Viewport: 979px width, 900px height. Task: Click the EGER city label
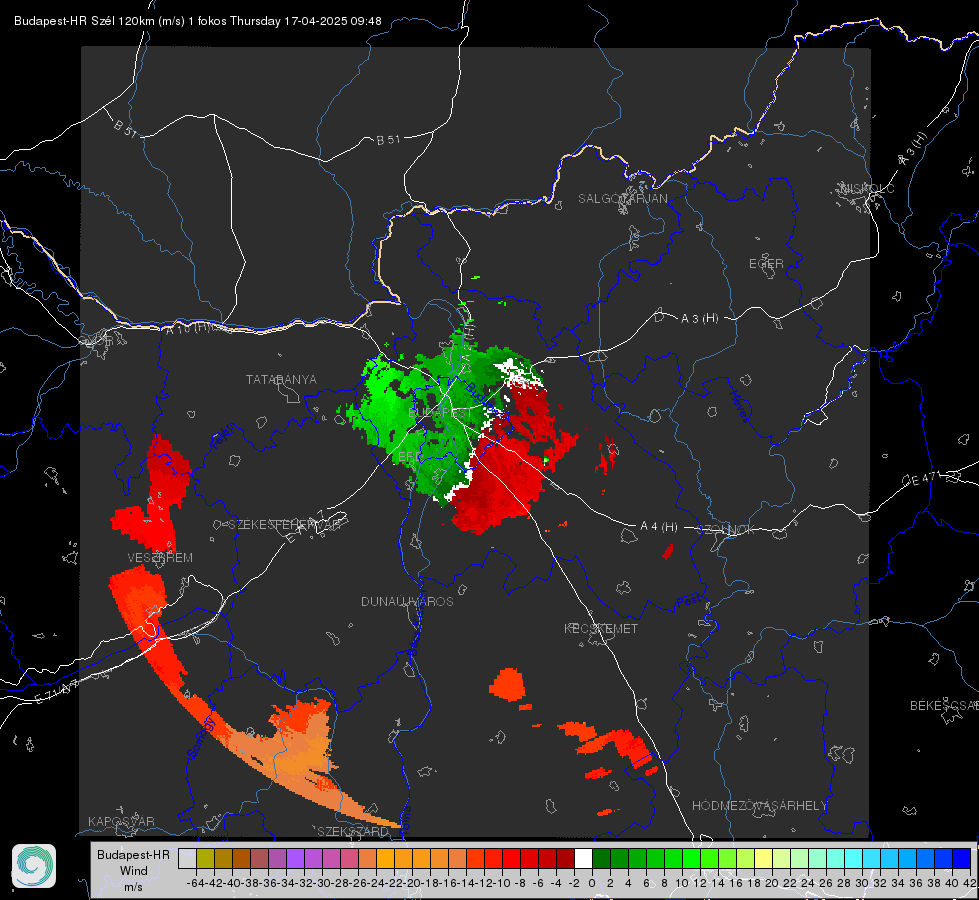coord(766,264)
